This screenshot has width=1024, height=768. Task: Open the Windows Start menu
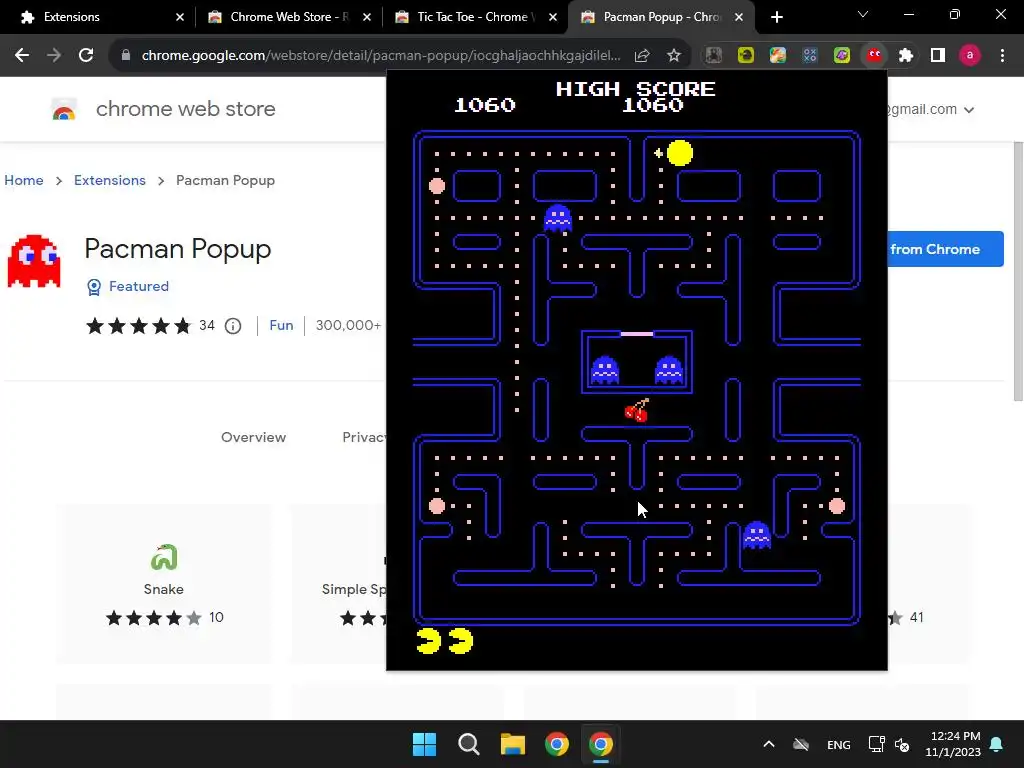coord(424,744)
